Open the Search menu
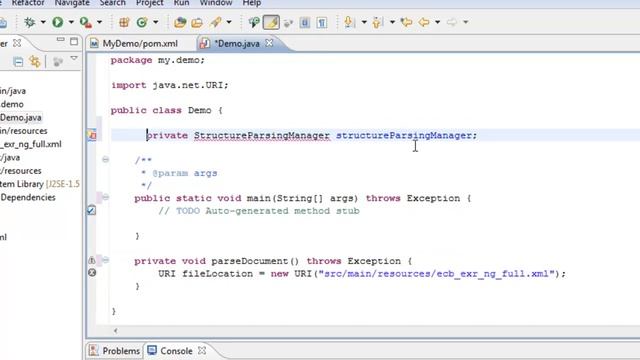This screenshot has width=640, height=360. pyautogui.click(x=113, y=3)
